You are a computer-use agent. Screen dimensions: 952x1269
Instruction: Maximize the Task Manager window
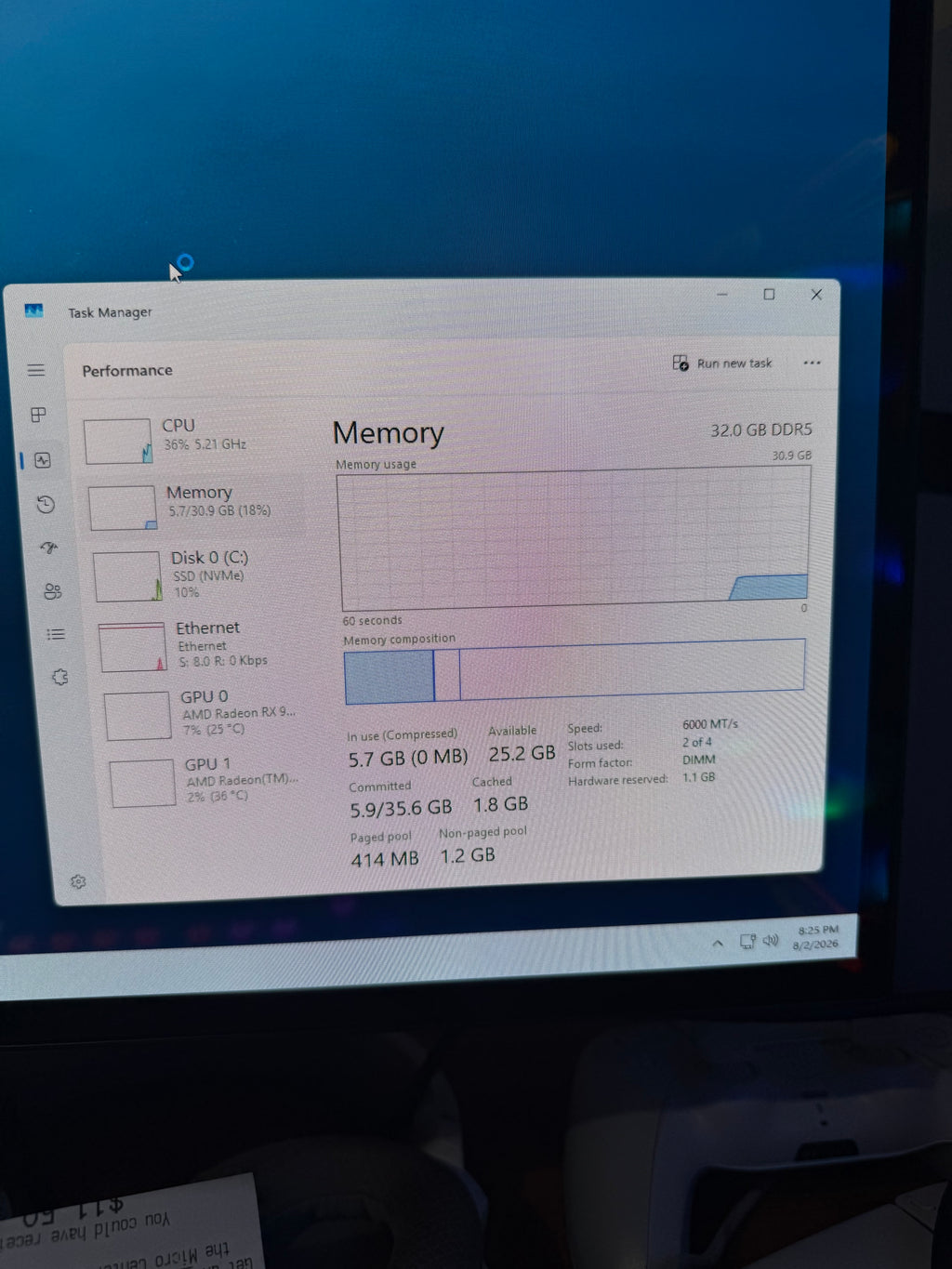(x=769, y=294)
